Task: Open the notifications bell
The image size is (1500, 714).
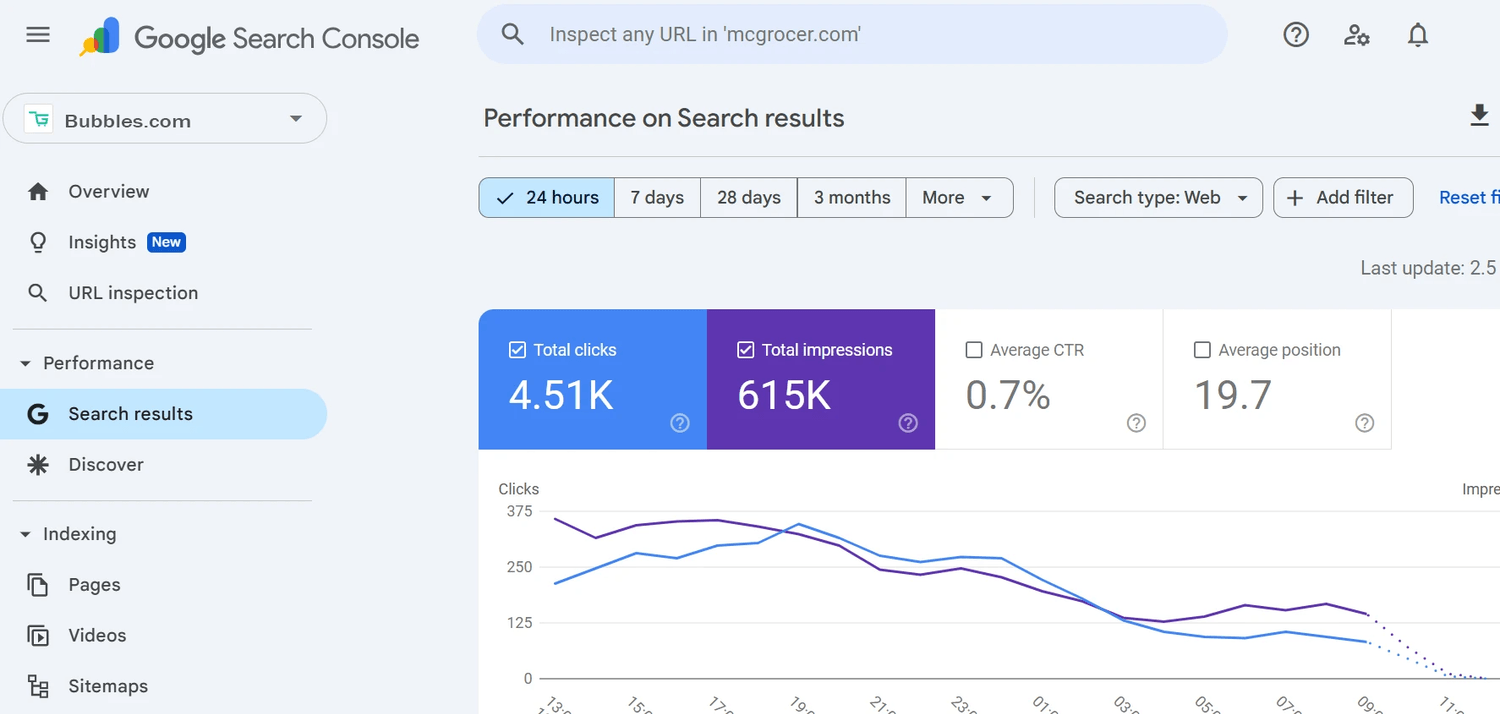Action: click(1418, 35)
